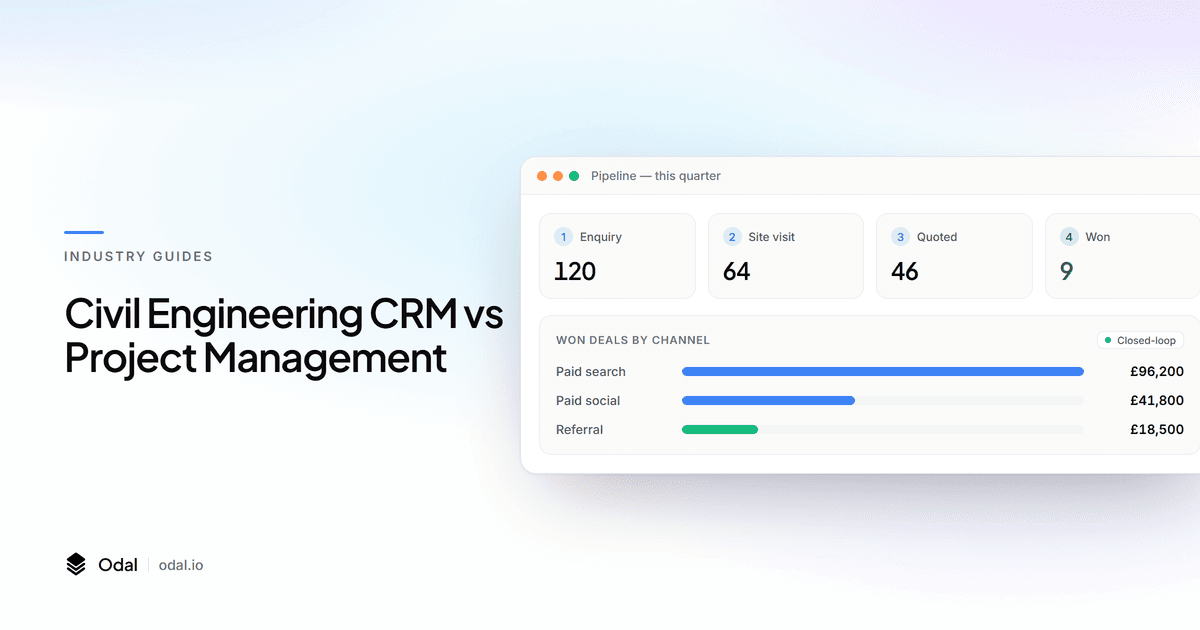Click the step 3 badge on Quoted
Viewport: 1200px width, 630px height.
tap(900, 237)
